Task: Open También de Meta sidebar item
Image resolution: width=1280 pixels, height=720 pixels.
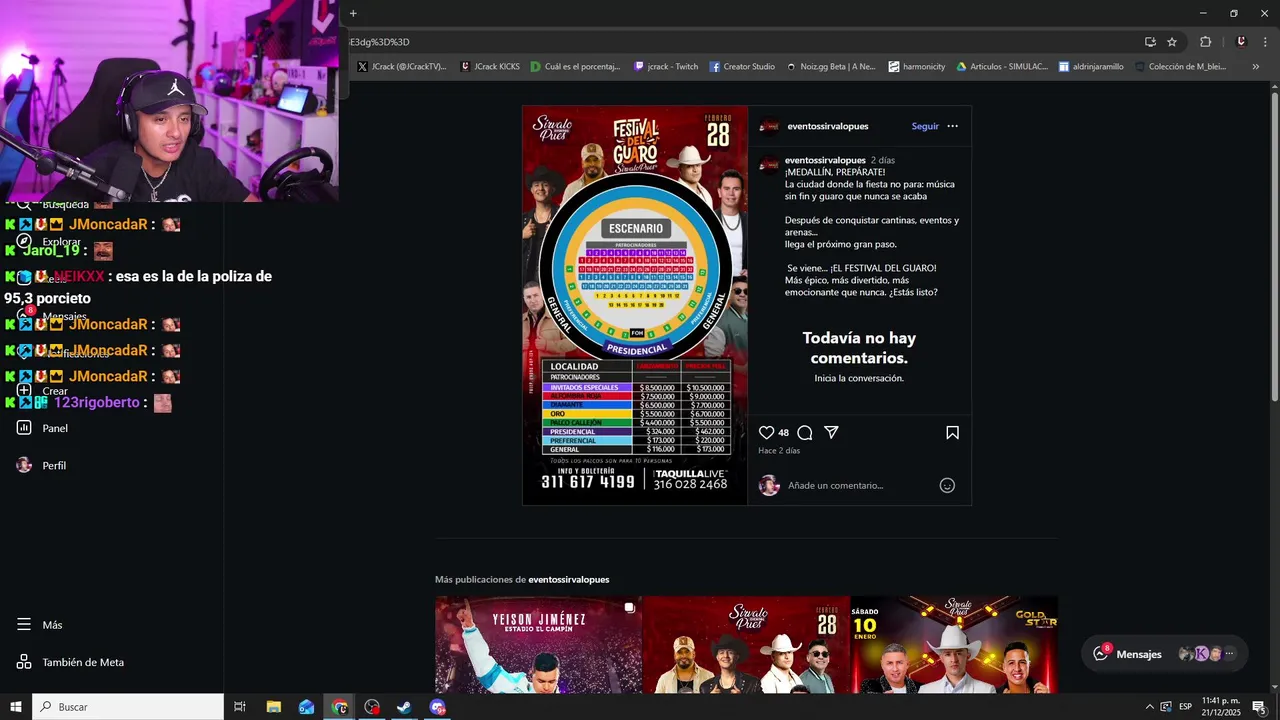Action: pyautogui.click(x=70, y=662)
